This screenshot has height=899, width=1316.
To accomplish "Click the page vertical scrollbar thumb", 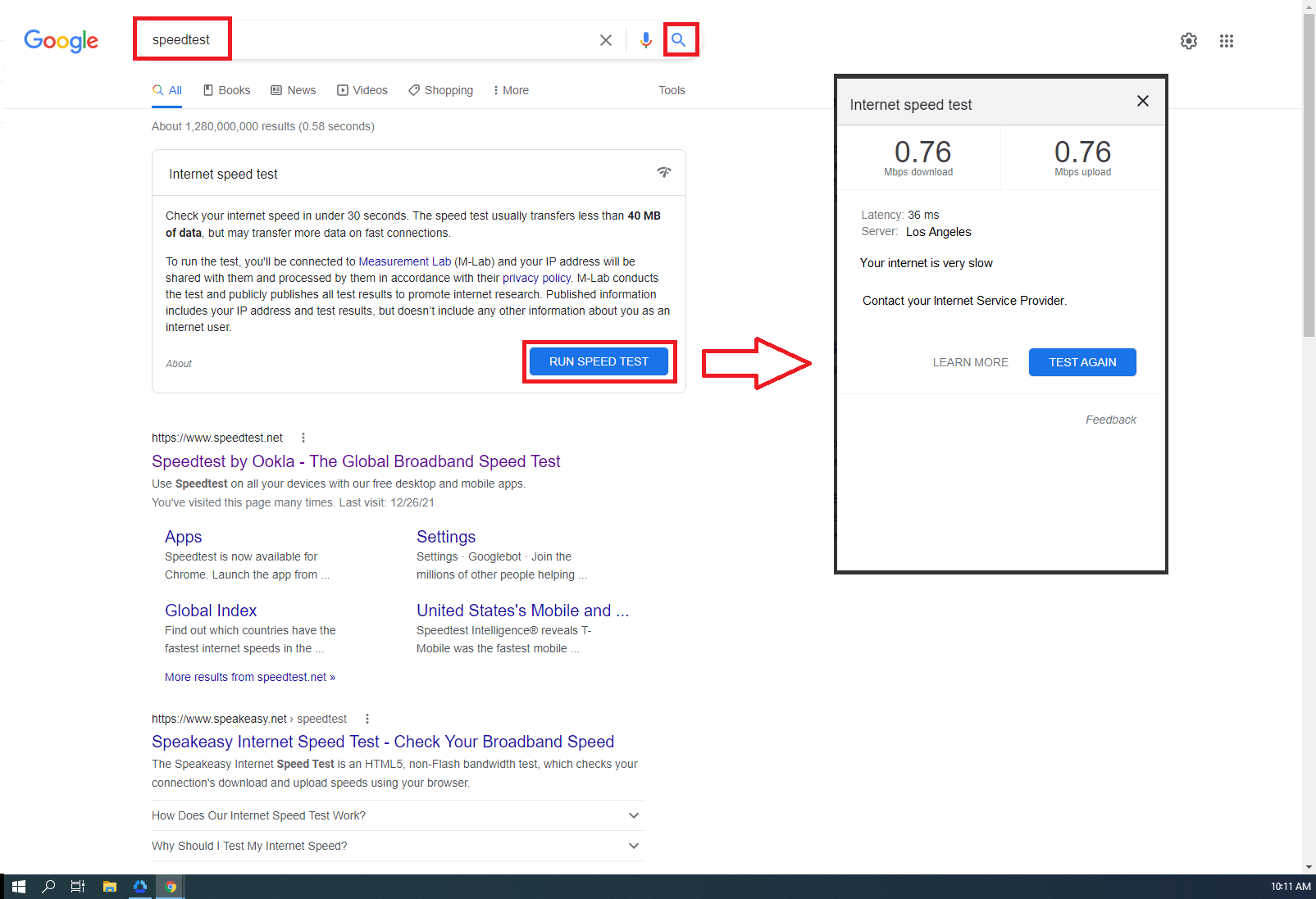I will tap(1309, 175).
